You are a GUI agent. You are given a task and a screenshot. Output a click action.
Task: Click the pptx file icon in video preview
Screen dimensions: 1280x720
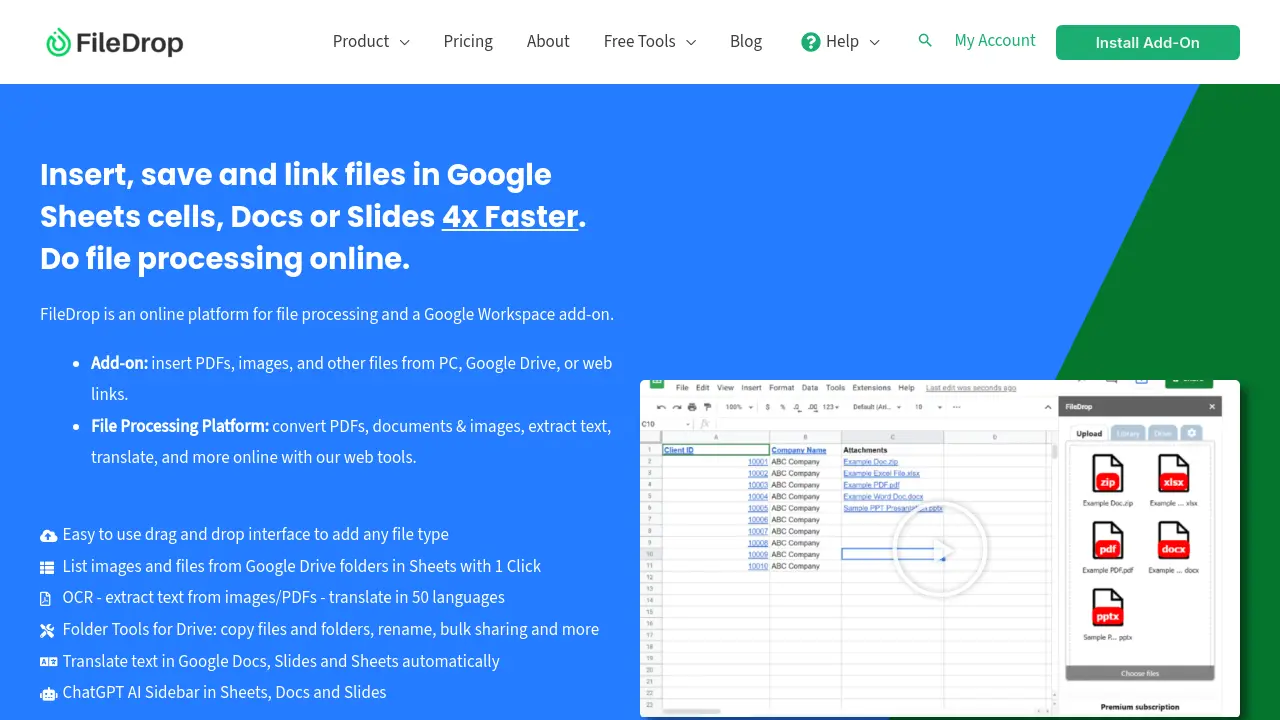coord(1108,608)
